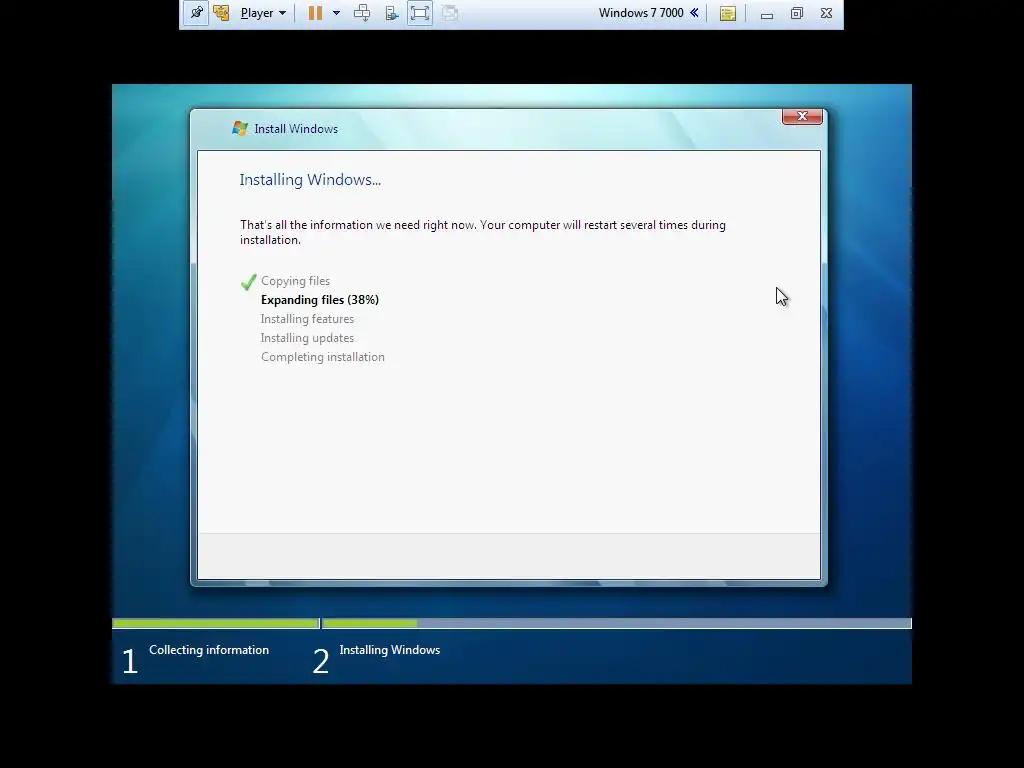The height and width of the screenshot is (768, 1024).
Task: Minimize the VMware Player window
Action: [767, 14]
